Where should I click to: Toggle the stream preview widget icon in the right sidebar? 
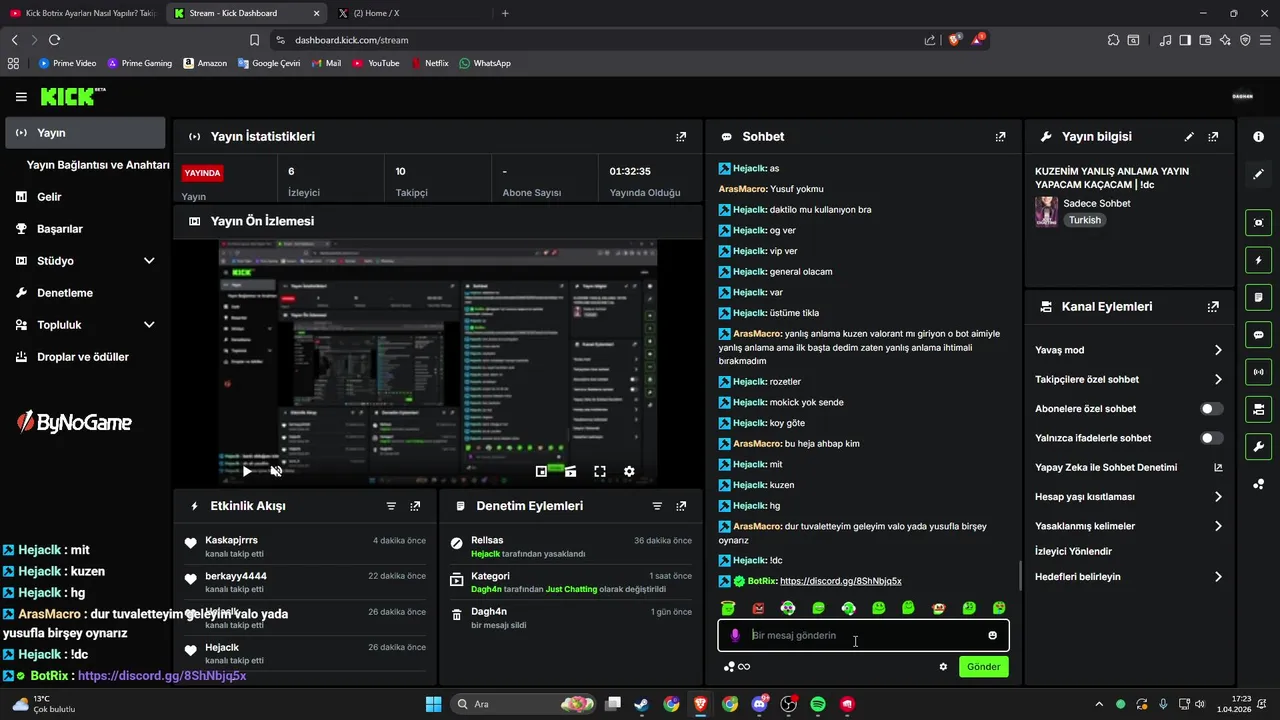click(x=1258, y=223)
